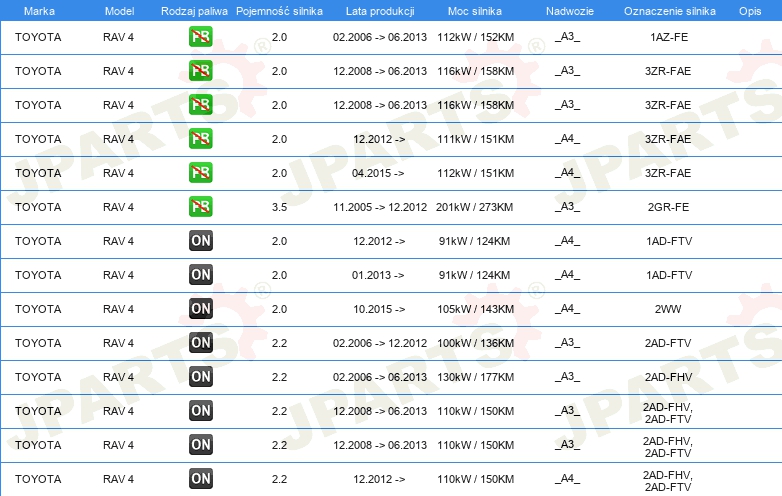Click the ON diesel icon in the 2WW row

[200, 309]
